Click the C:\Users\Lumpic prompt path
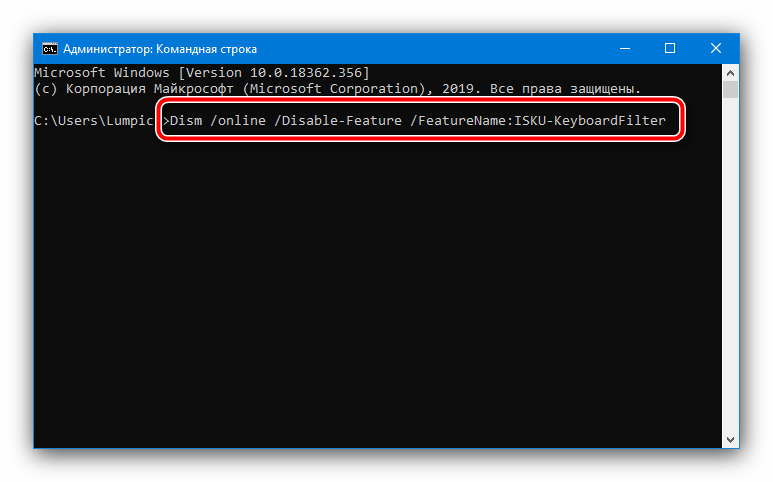 (94, 121)
